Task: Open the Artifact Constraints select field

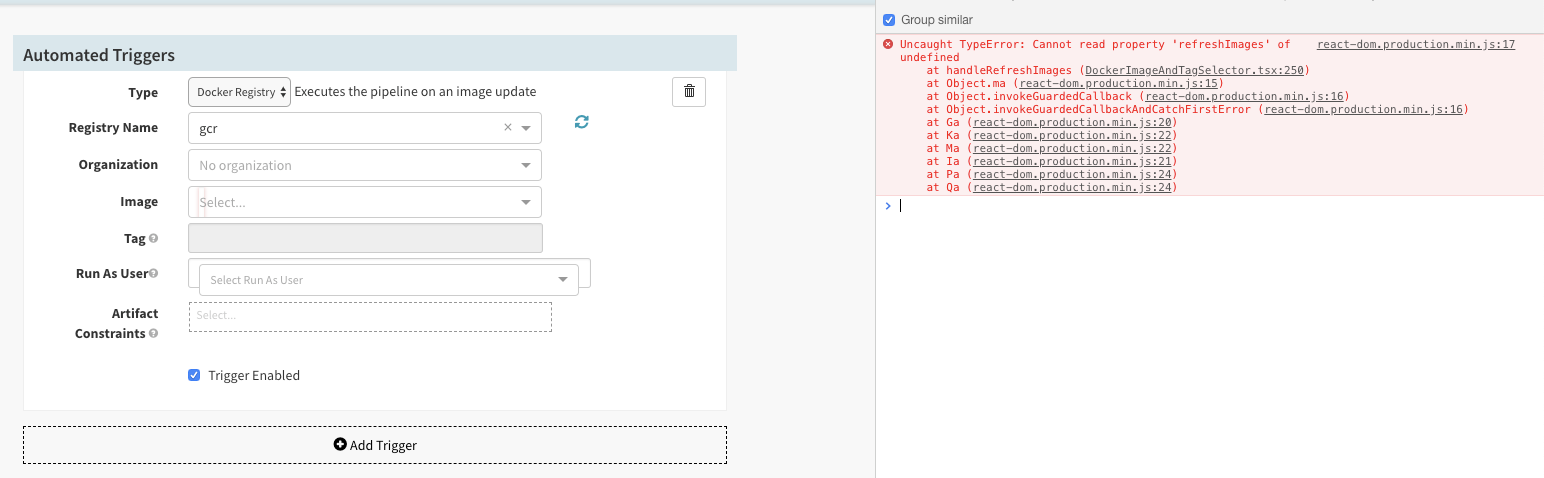Action: [x=370, y=316]
